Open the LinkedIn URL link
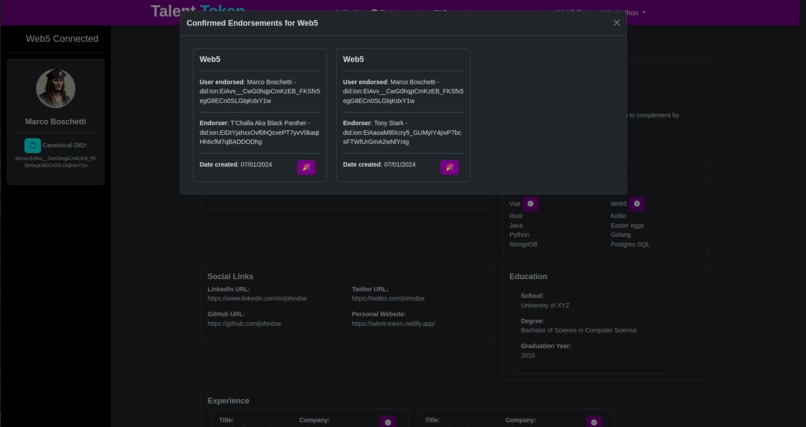Screen dimensions: 806x427 point(257,299)
